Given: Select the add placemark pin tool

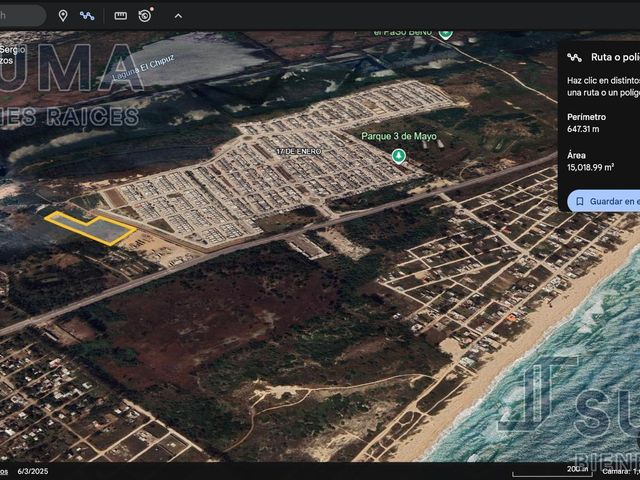Looking at the screenshot, I should (x=63, y=16).
